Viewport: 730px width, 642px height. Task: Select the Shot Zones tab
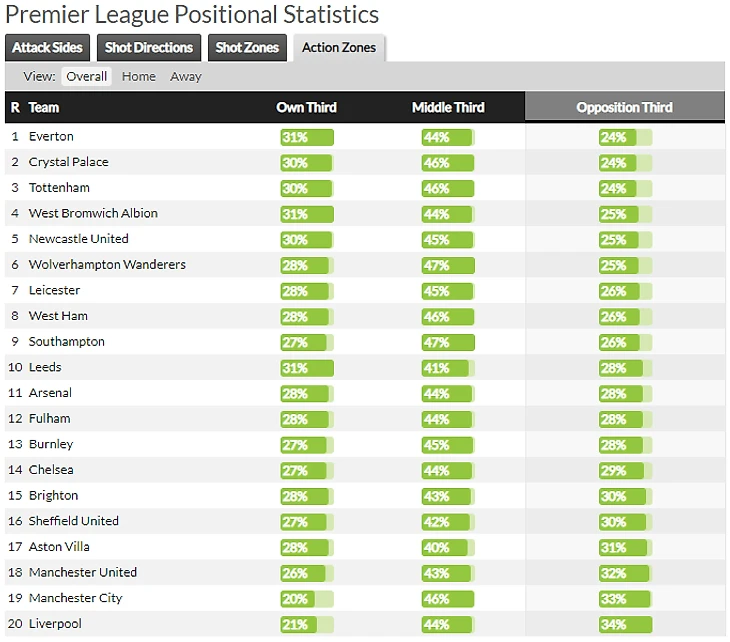click(x=247, y=47)
